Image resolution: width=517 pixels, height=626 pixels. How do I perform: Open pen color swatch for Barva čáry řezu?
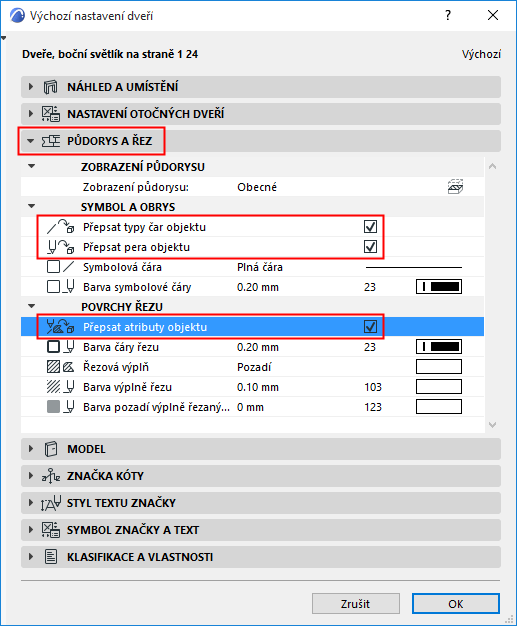point(439,347)
